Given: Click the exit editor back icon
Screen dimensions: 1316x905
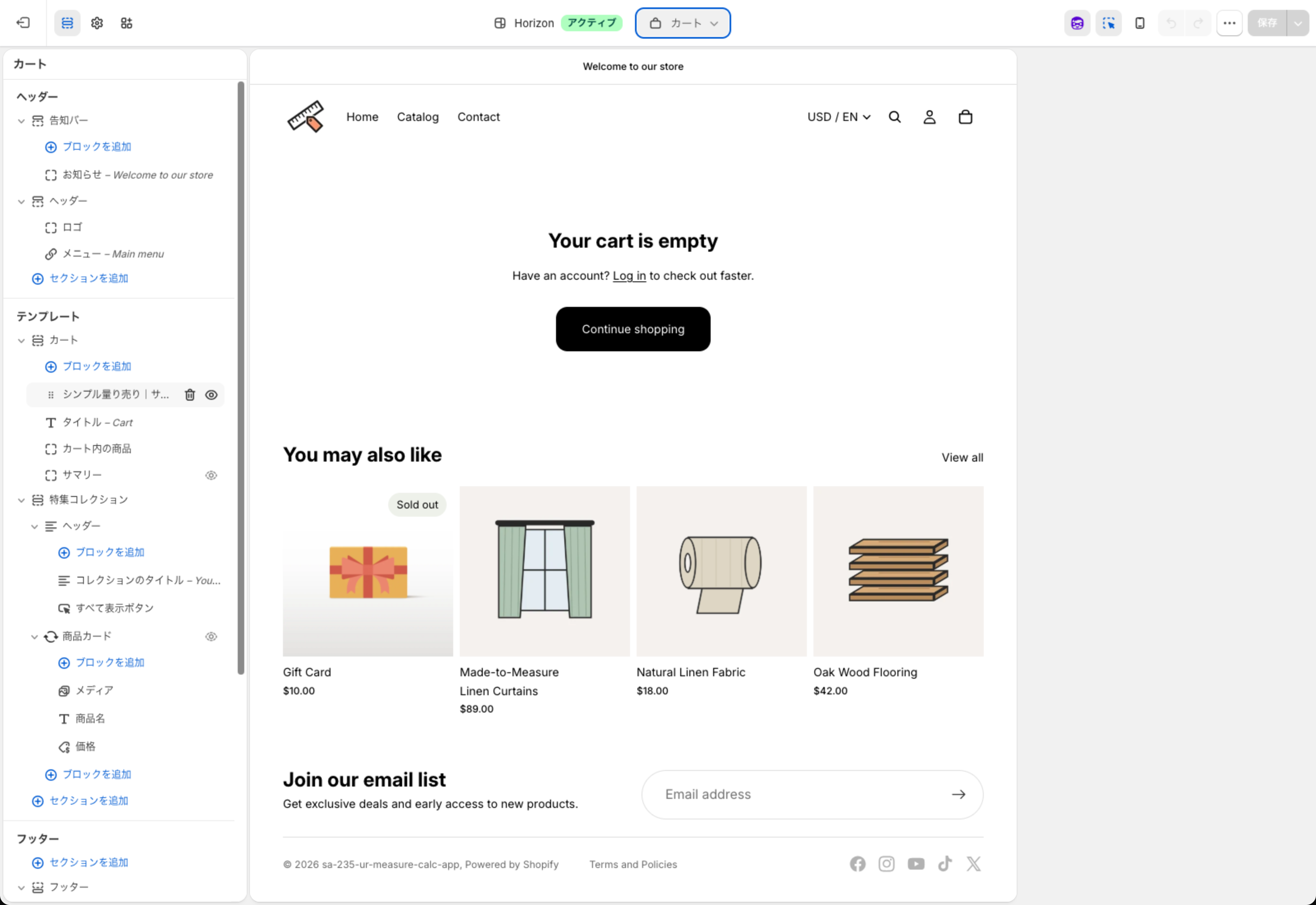Looking at the screenshot, I should (23, 23).
